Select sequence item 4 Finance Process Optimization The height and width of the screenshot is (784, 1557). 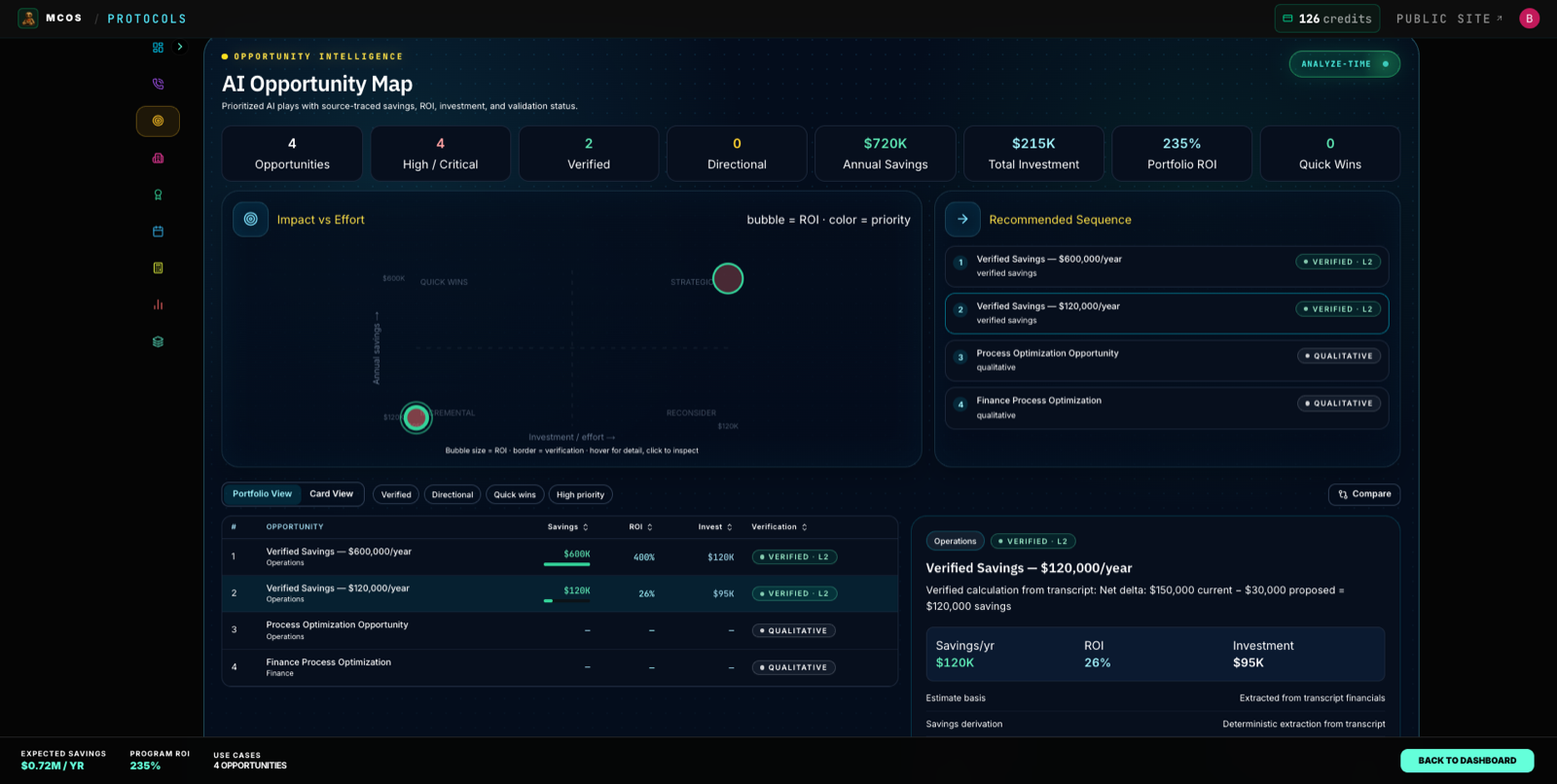pos(1167,408)
